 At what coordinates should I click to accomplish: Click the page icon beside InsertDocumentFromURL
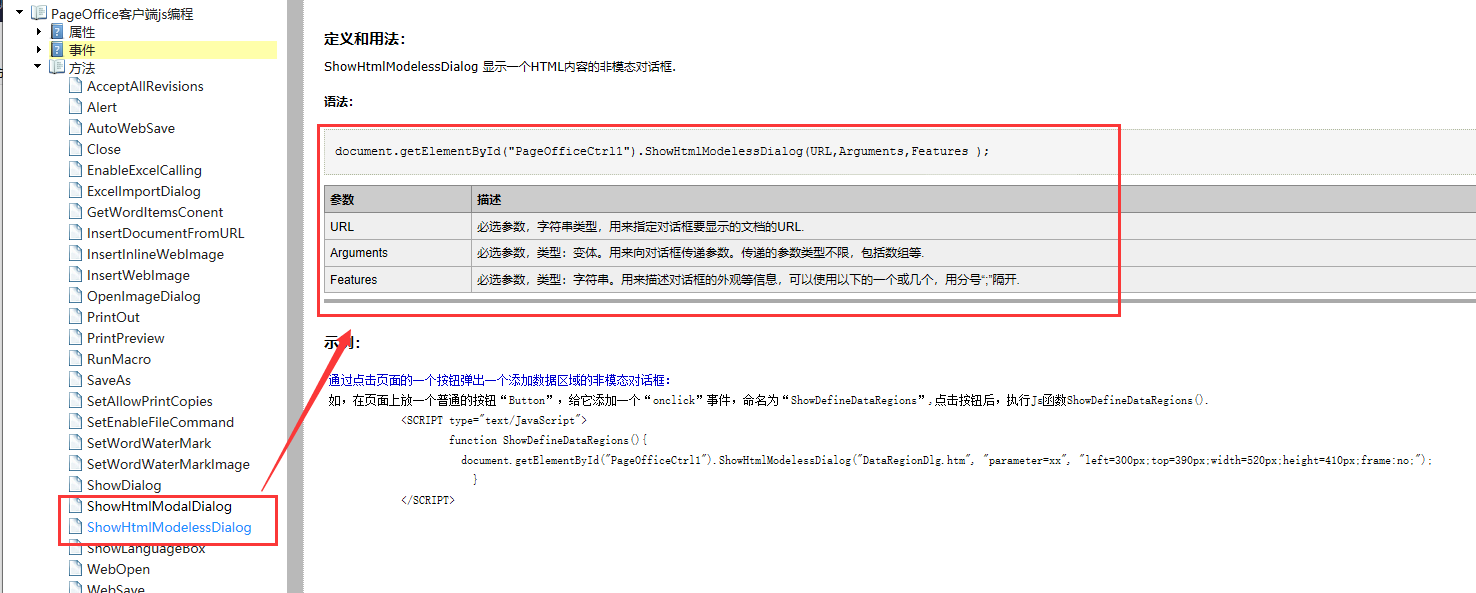(x=75, y=233)
